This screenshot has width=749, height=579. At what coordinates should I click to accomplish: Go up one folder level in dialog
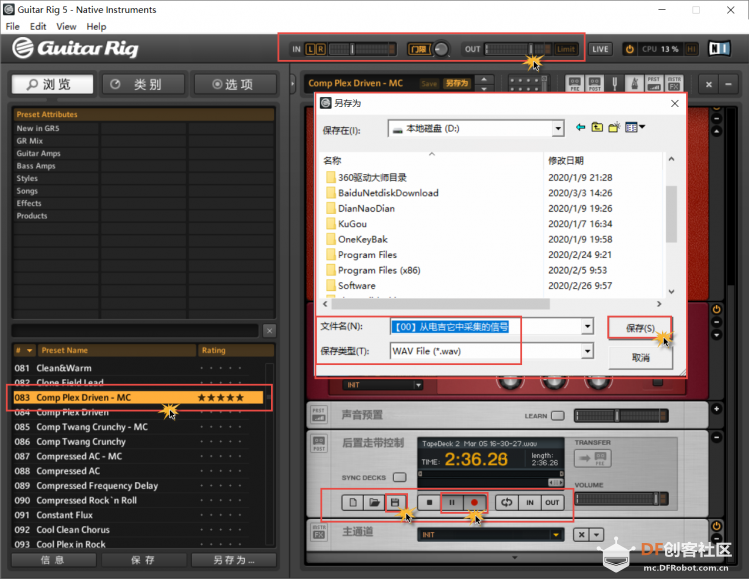pyautogui.click(x=597, y=127)
